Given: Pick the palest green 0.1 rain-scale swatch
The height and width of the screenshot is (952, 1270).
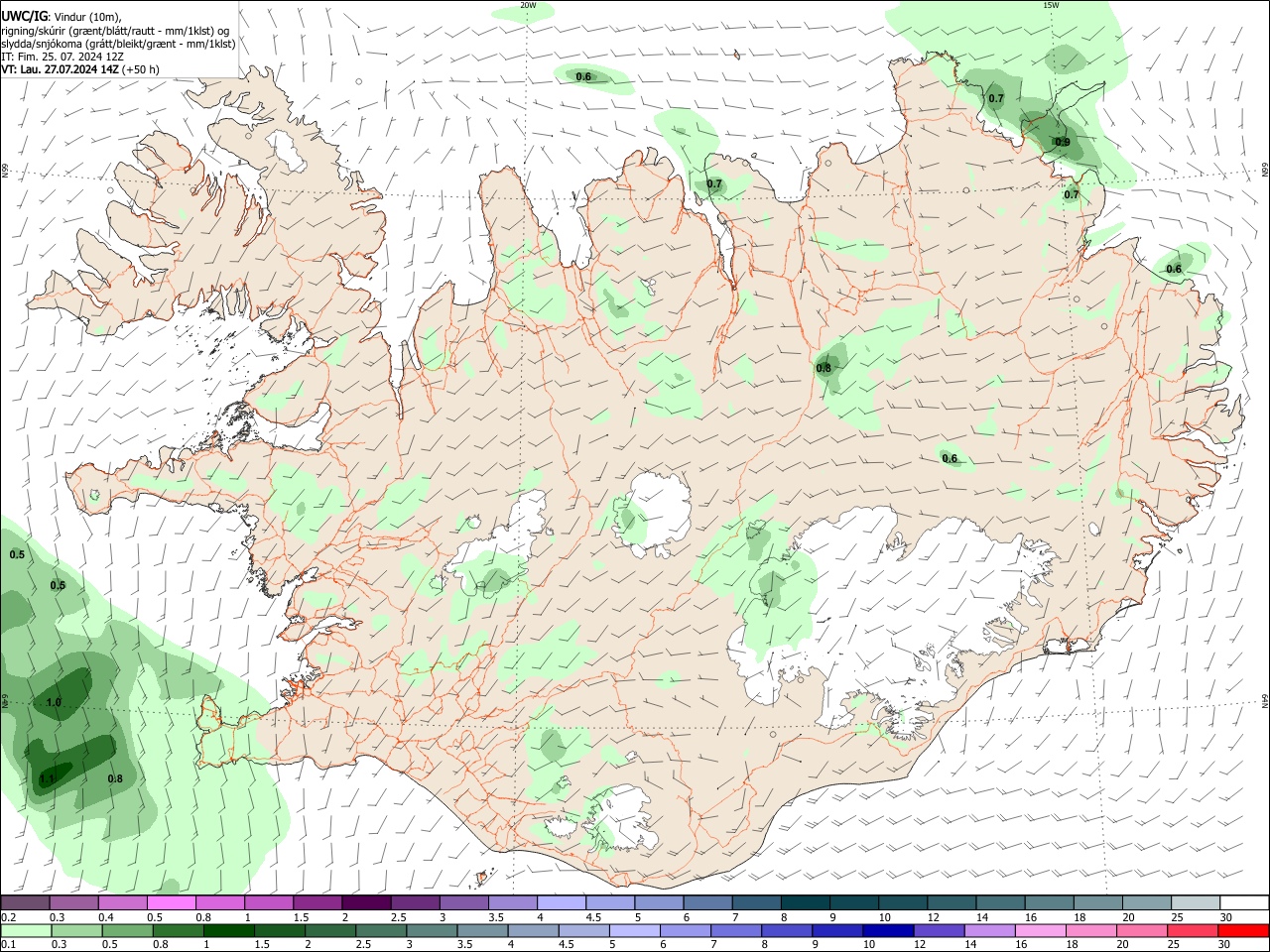Looking at the screenshot, I should tap(25, 931).
